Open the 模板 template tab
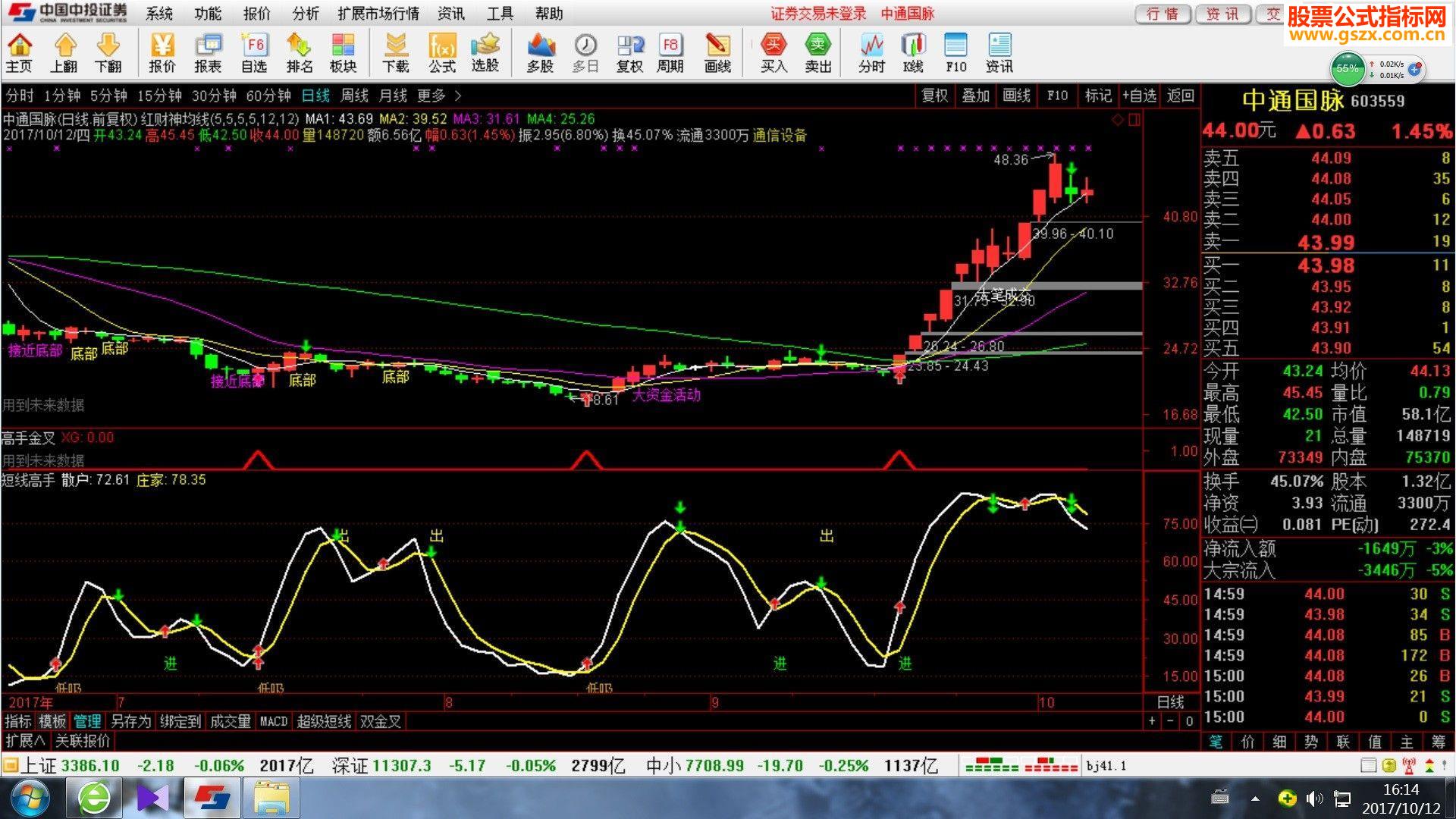The width and height of the screenshot is (1456, 819). pos(52,721)
